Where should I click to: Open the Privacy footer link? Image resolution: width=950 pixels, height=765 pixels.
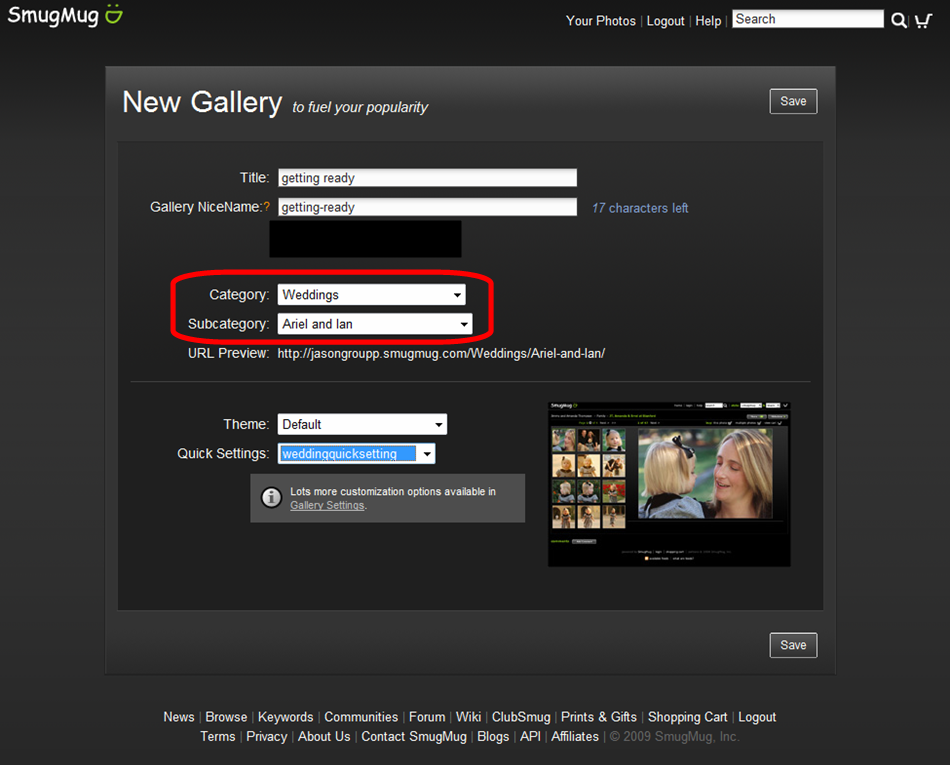[x=267, y=737]
